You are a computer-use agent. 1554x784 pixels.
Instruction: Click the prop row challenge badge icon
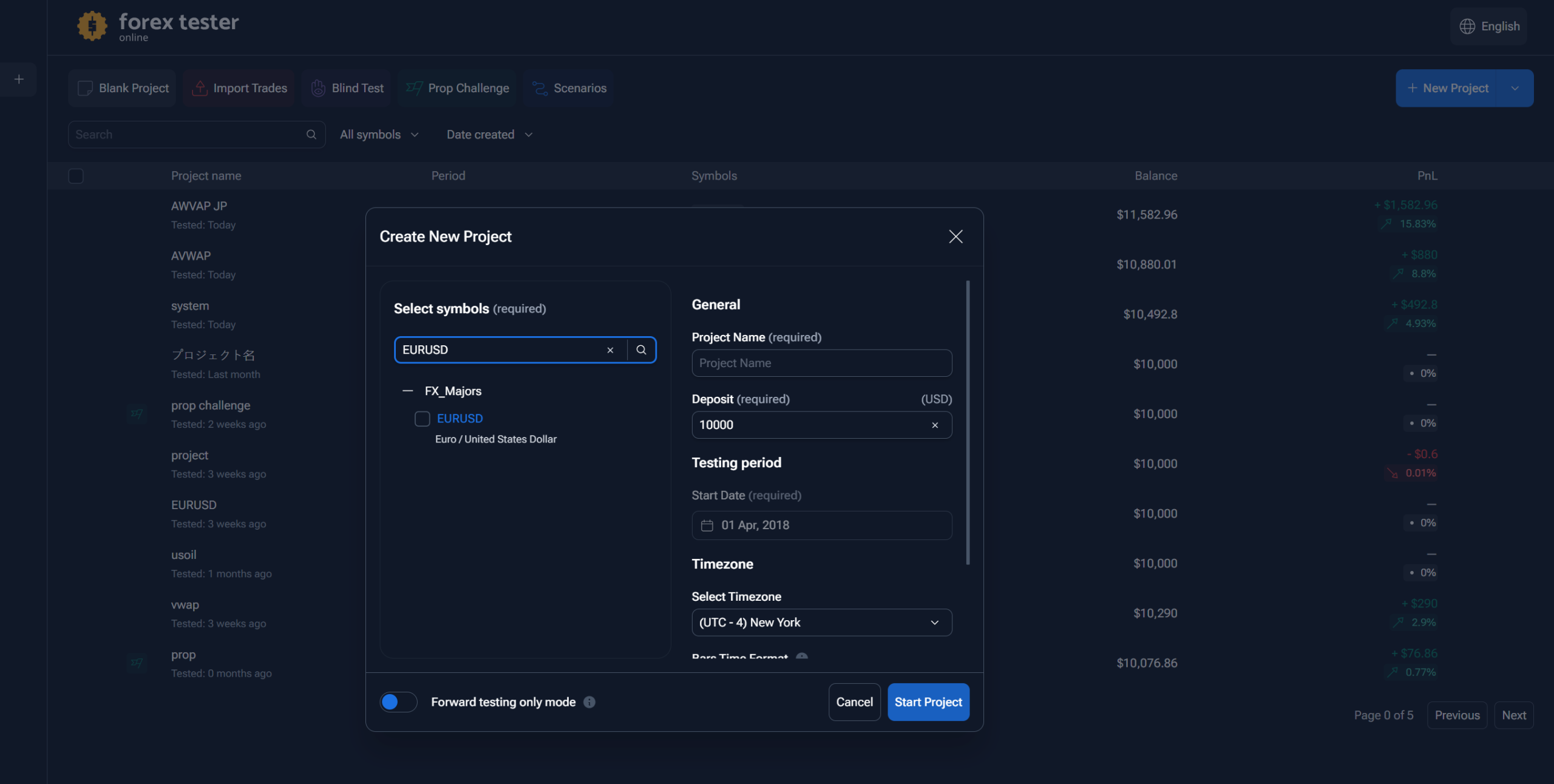click(x=137, y=663)
